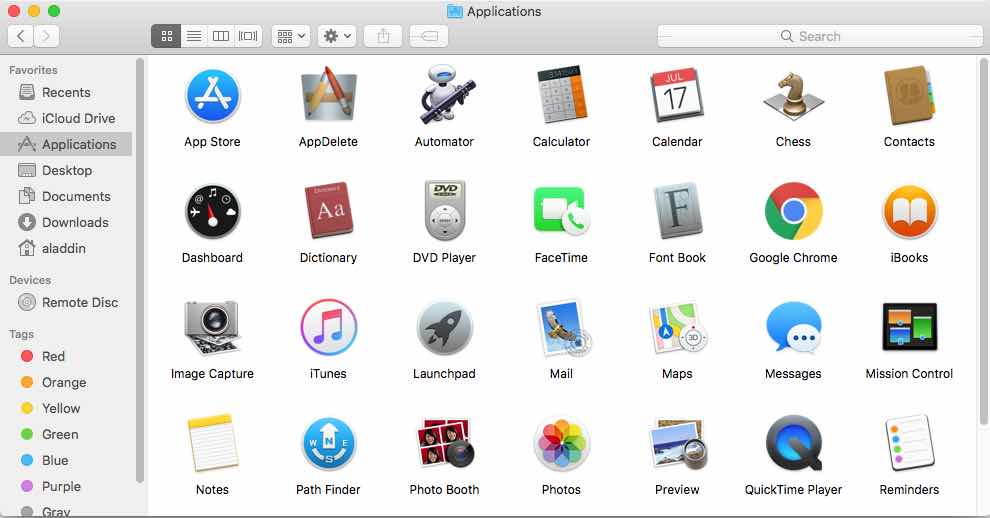Click the Image Capture icon

[212, 328]
